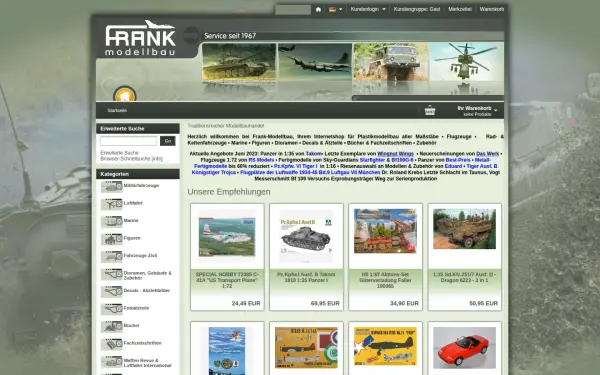Click the Frank Modellbau logo
The height and width of the screenshot is (375, 600).
tap(140, 38)
